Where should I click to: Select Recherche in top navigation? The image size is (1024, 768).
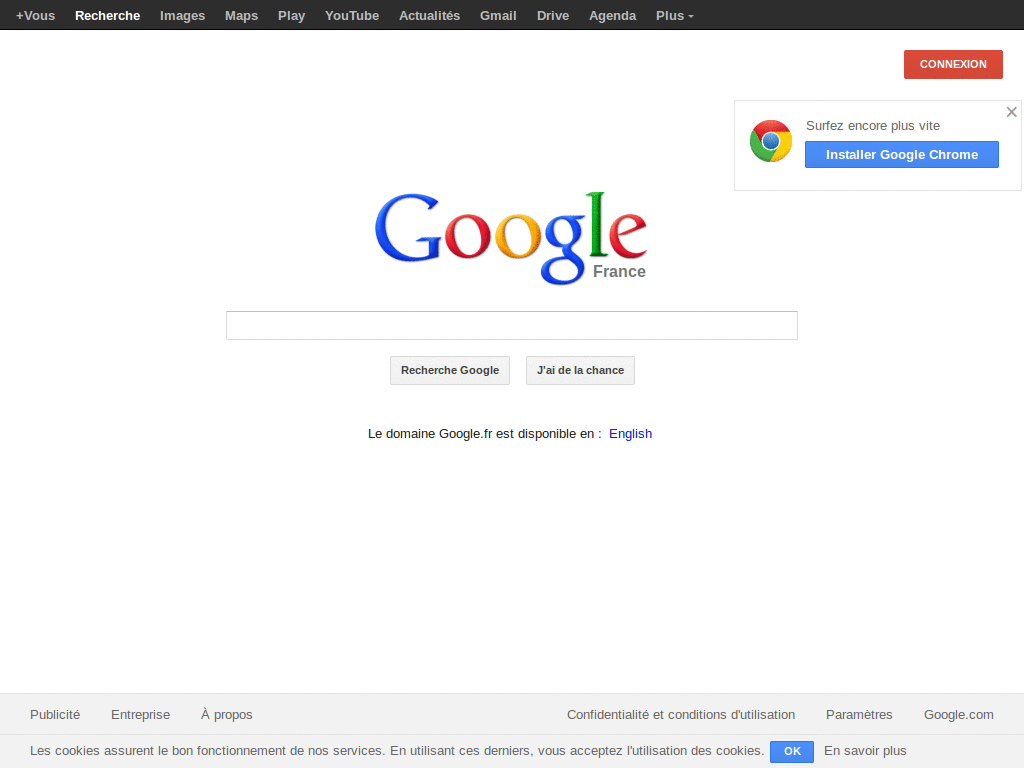[x=107, y=16]
